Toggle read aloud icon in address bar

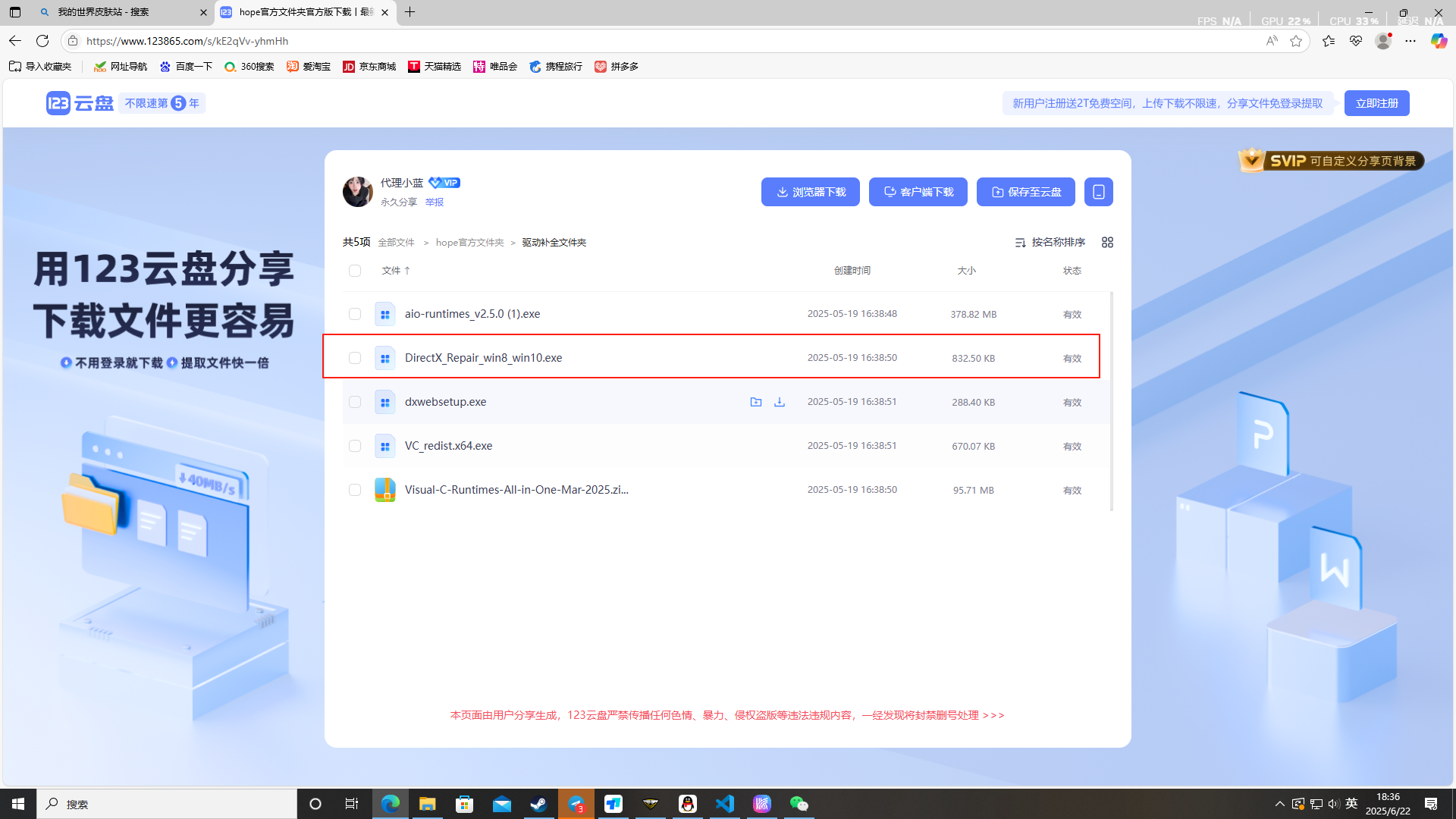(x=1272, y=41)
